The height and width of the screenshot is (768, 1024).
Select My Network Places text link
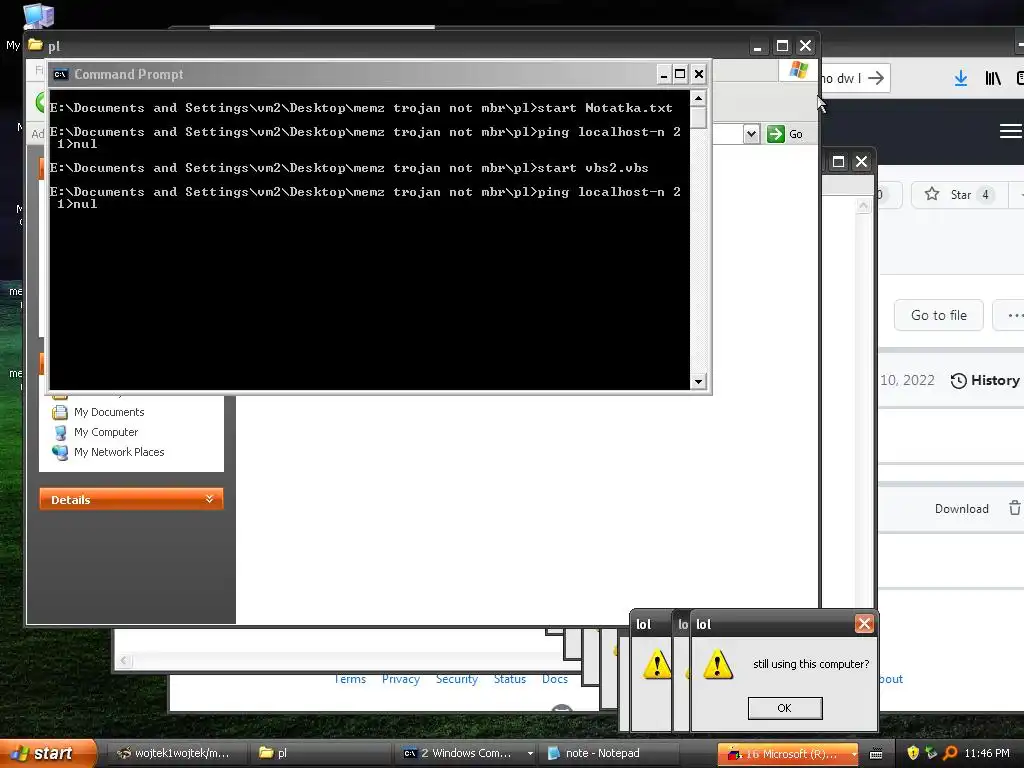pos(119,452)
